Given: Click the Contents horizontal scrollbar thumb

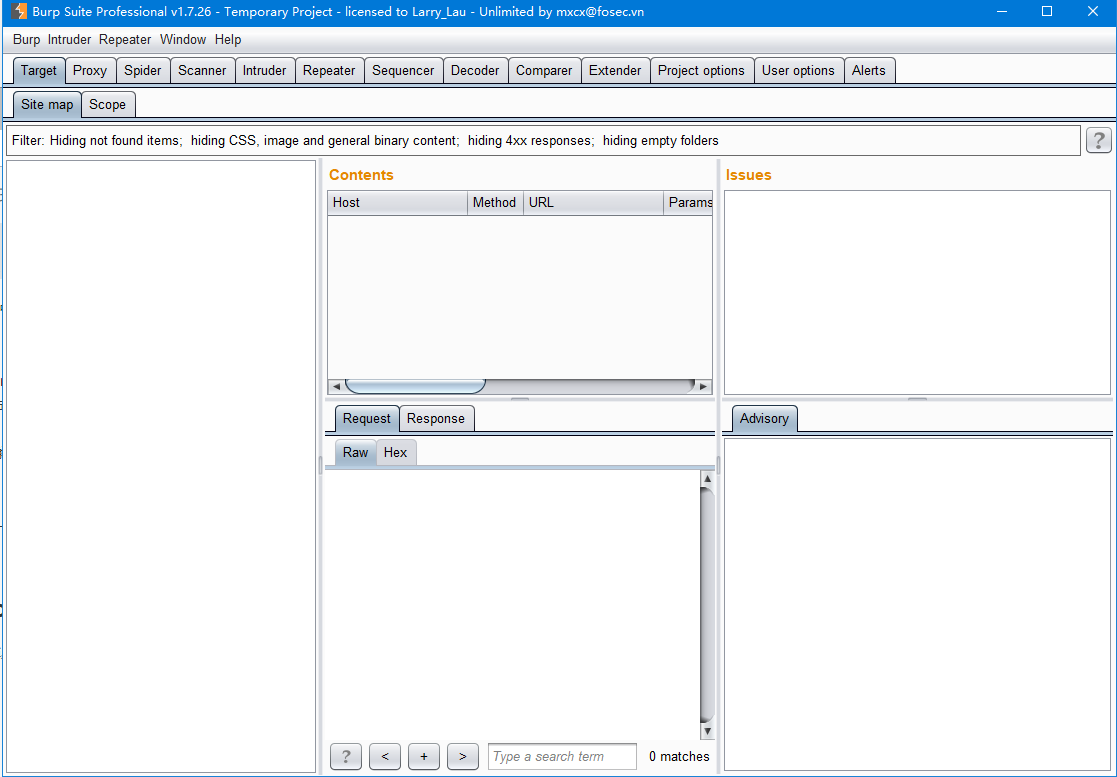Looking at the screenshot, I should tap(415, 387).
